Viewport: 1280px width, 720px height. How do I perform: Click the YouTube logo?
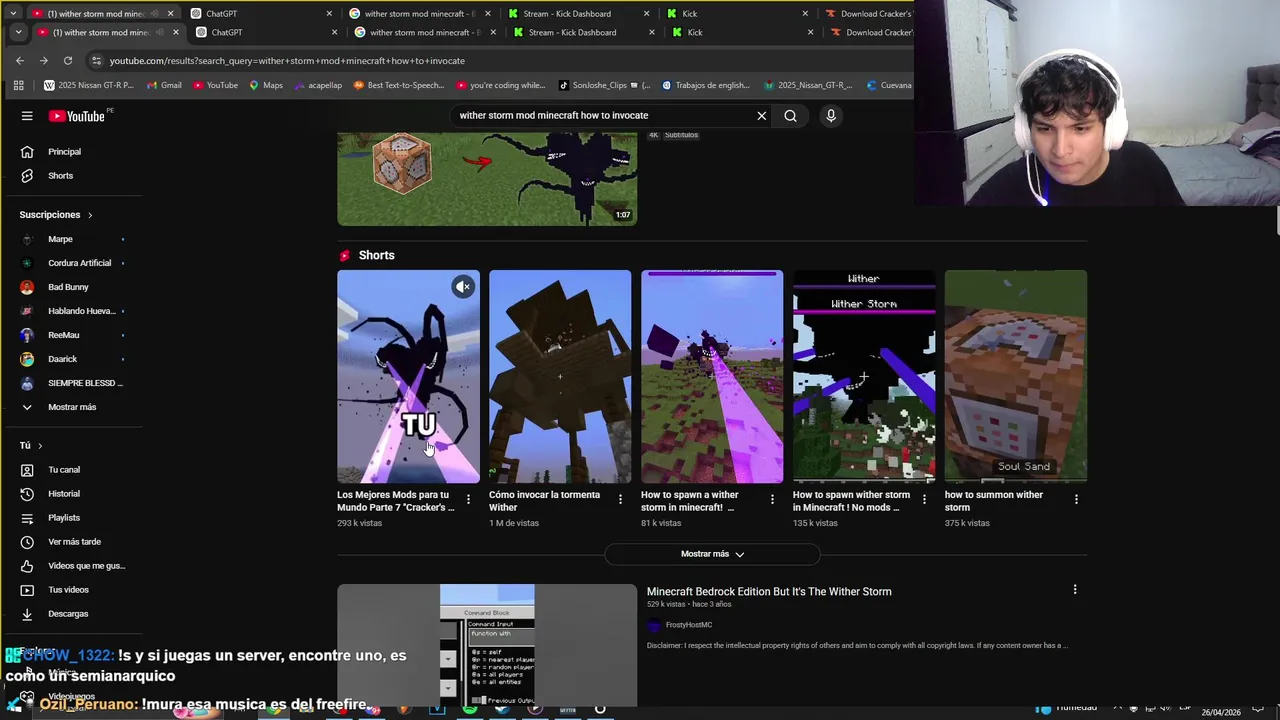[x=77, y=116]
